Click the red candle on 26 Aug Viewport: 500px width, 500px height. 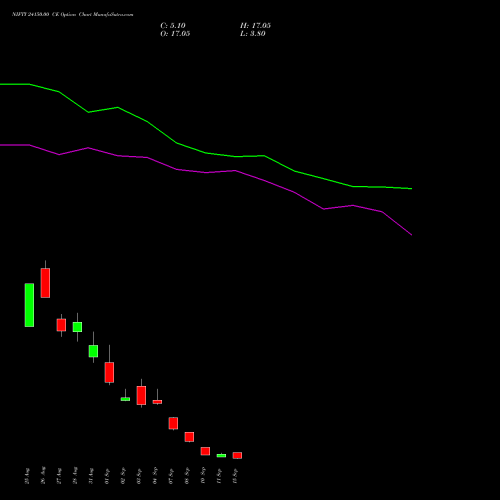45,283
